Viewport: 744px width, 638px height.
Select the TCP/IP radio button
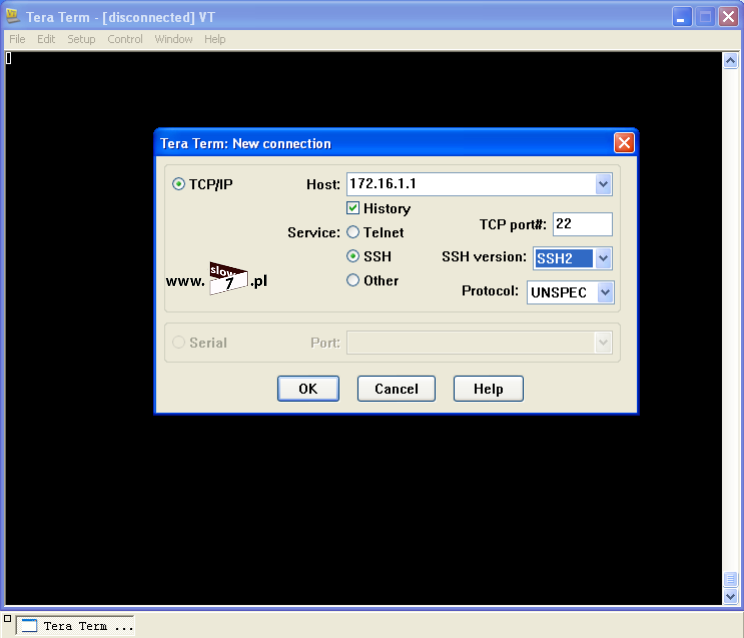[x=178, y=184]
